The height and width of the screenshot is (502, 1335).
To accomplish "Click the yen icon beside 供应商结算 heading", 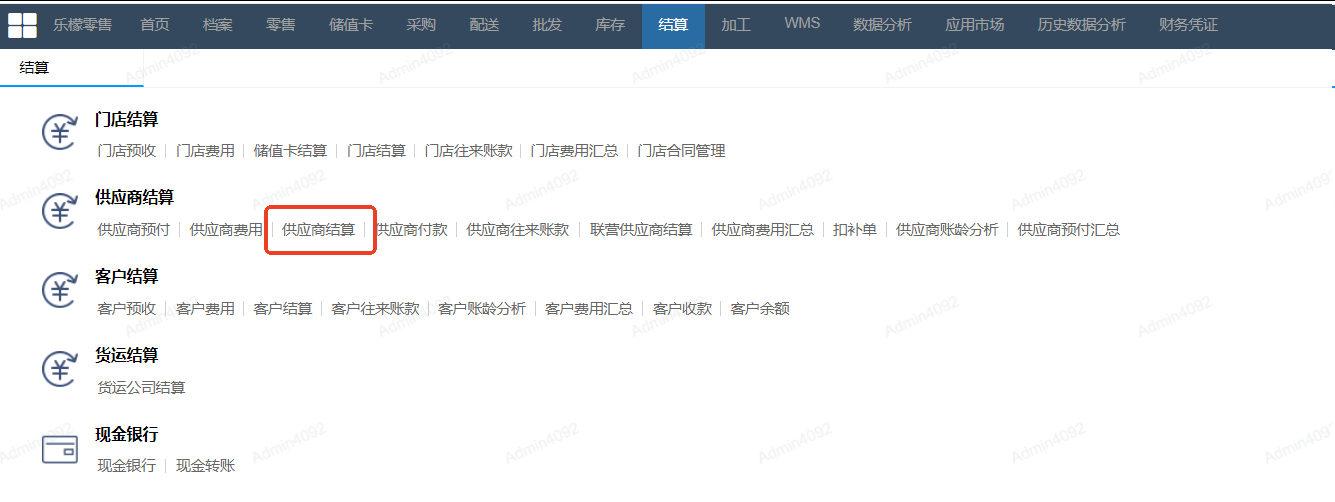I will (x=60, y=211).
